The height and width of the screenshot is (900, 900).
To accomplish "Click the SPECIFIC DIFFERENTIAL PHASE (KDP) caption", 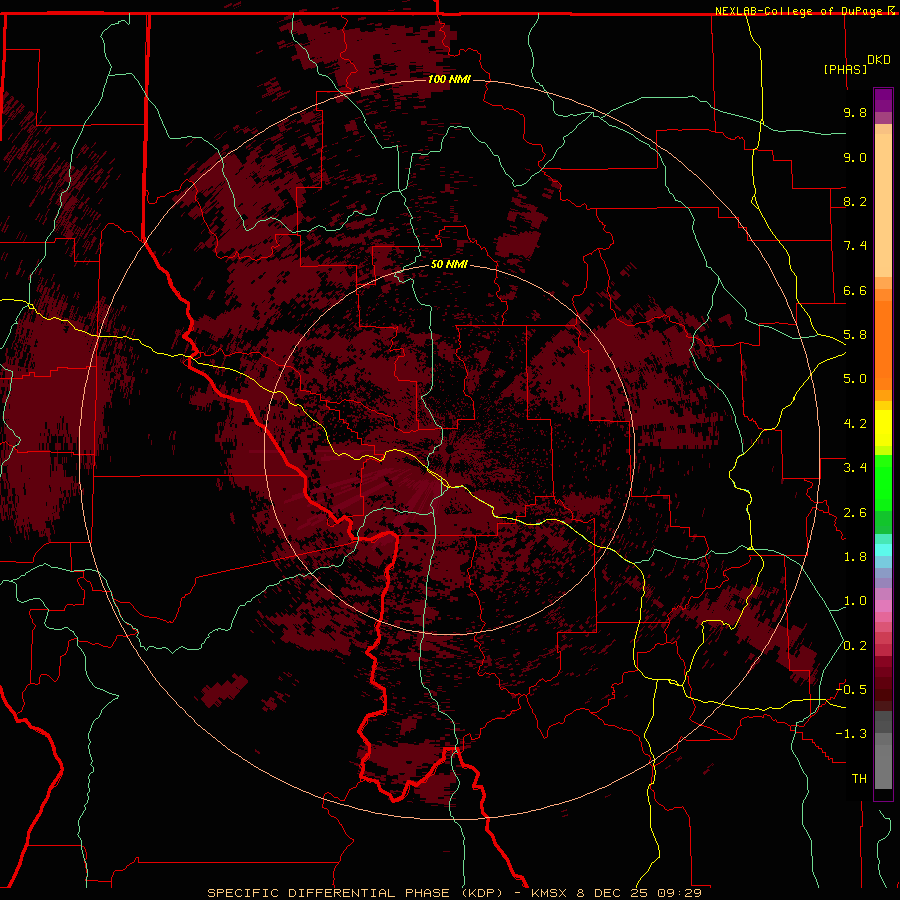I will click(354, 893).
